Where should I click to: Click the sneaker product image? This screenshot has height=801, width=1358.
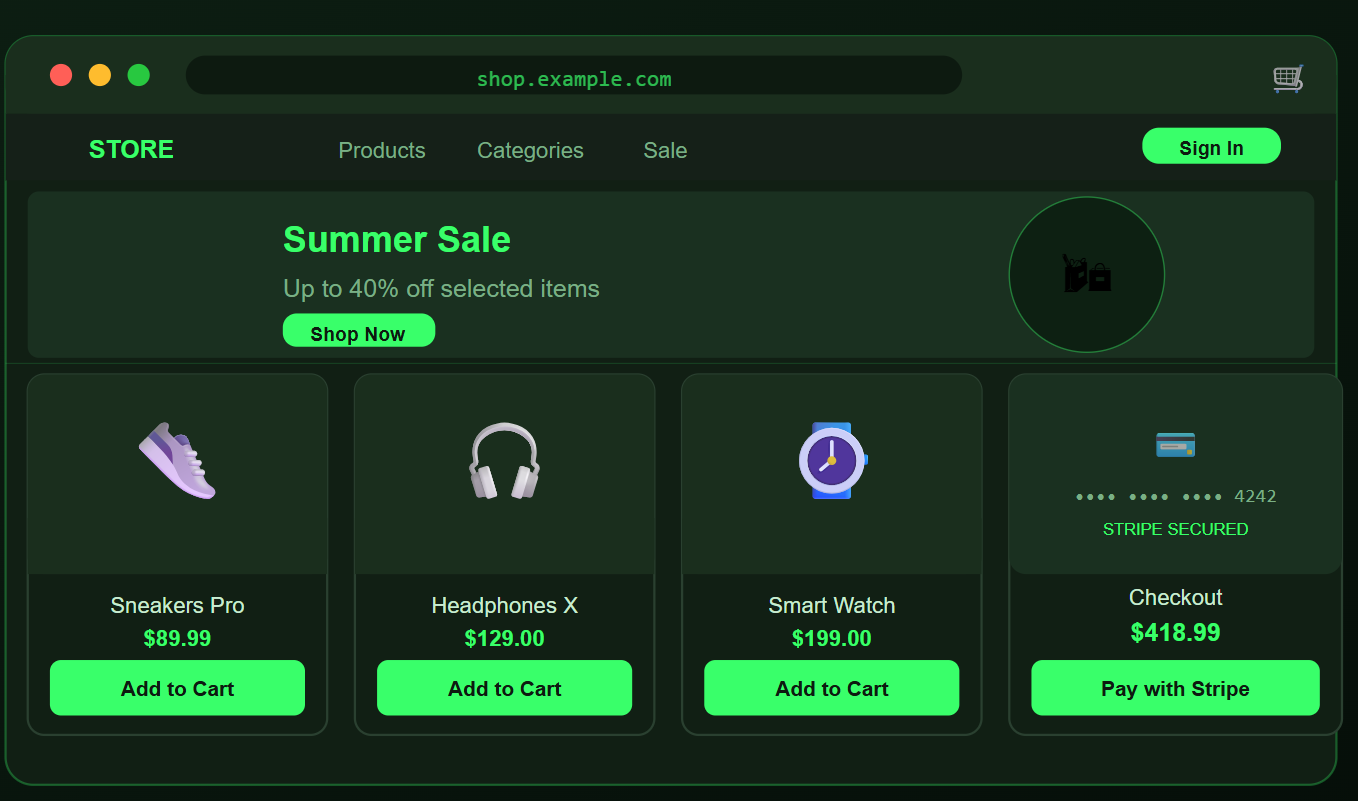tap(177, 461)
